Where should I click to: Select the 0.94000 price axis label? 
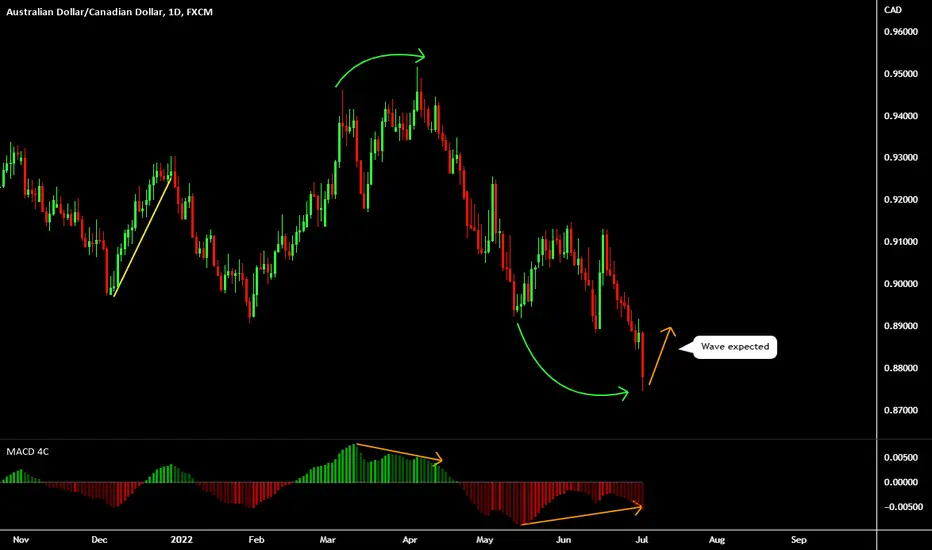click(900, 116)
